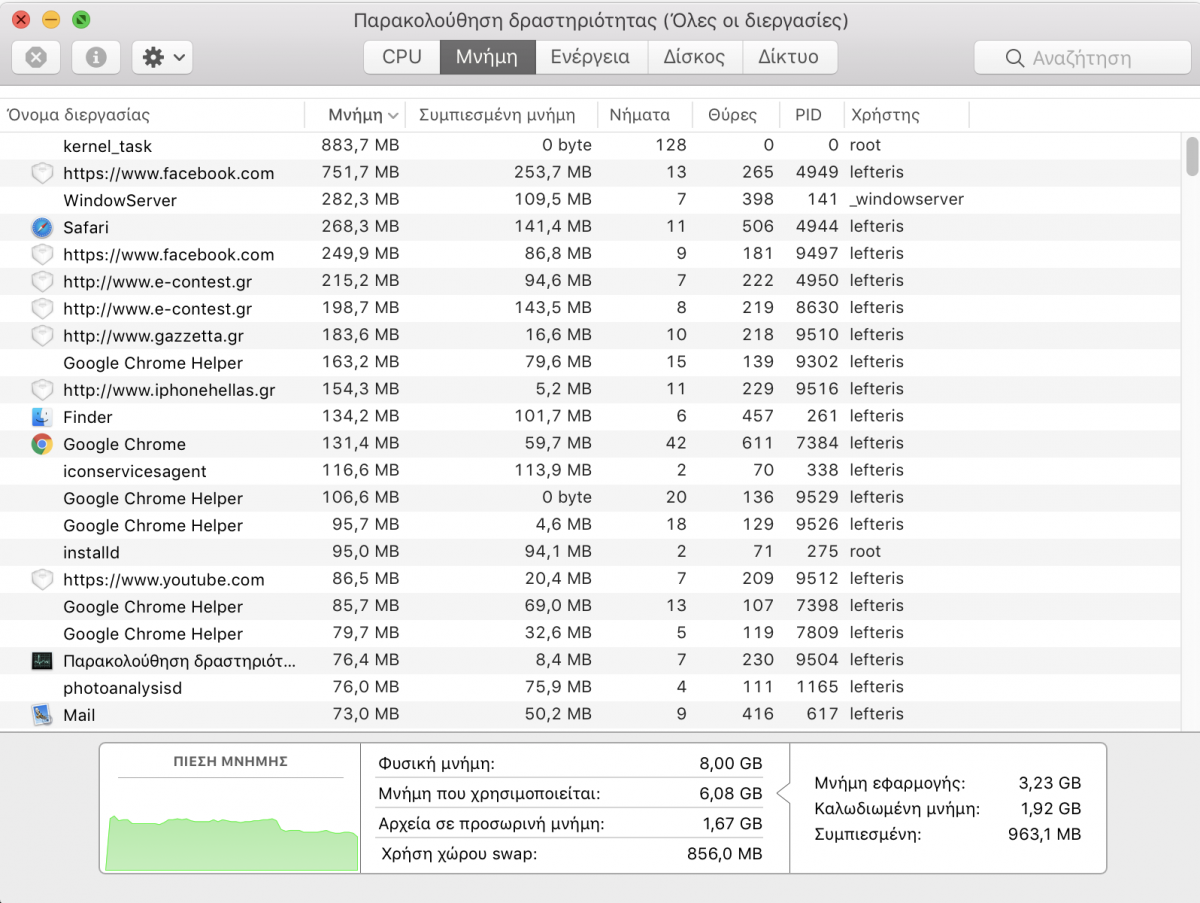Sort by Χρήστης column header

coord(906,115)
